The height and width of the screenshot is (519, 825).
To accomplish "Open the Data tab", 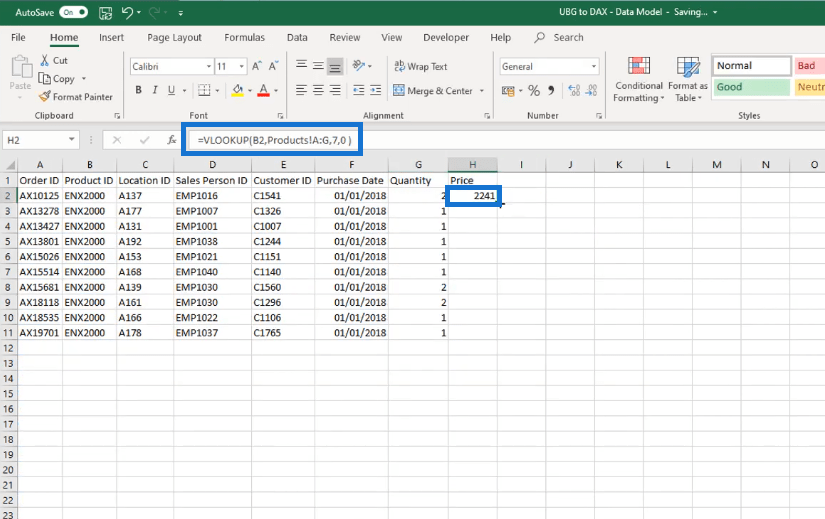I will point(297,37).
